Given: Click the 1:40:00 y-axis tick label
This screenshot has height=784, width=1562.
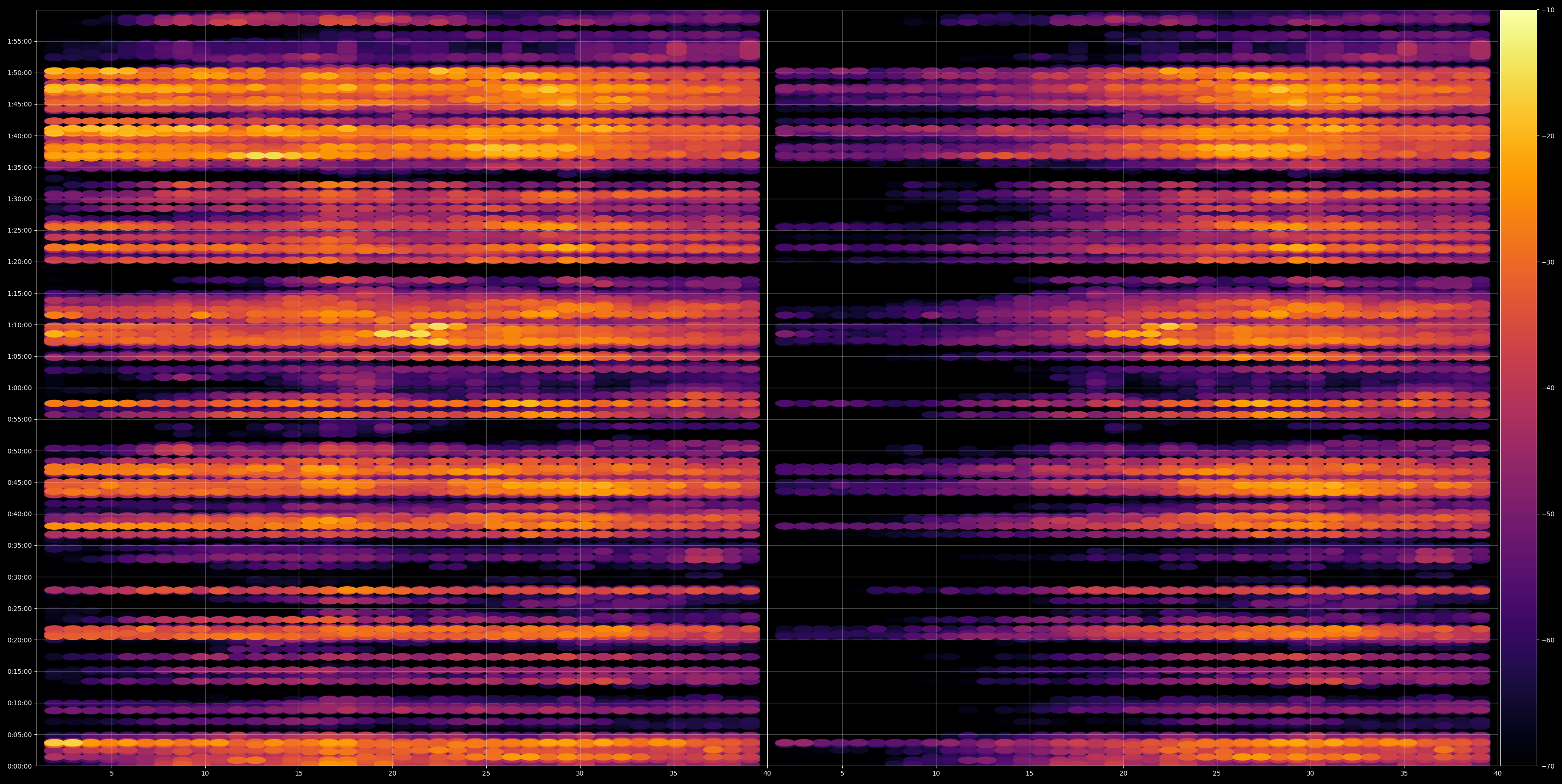Looking at the screenshot, I should coord(19,136).
